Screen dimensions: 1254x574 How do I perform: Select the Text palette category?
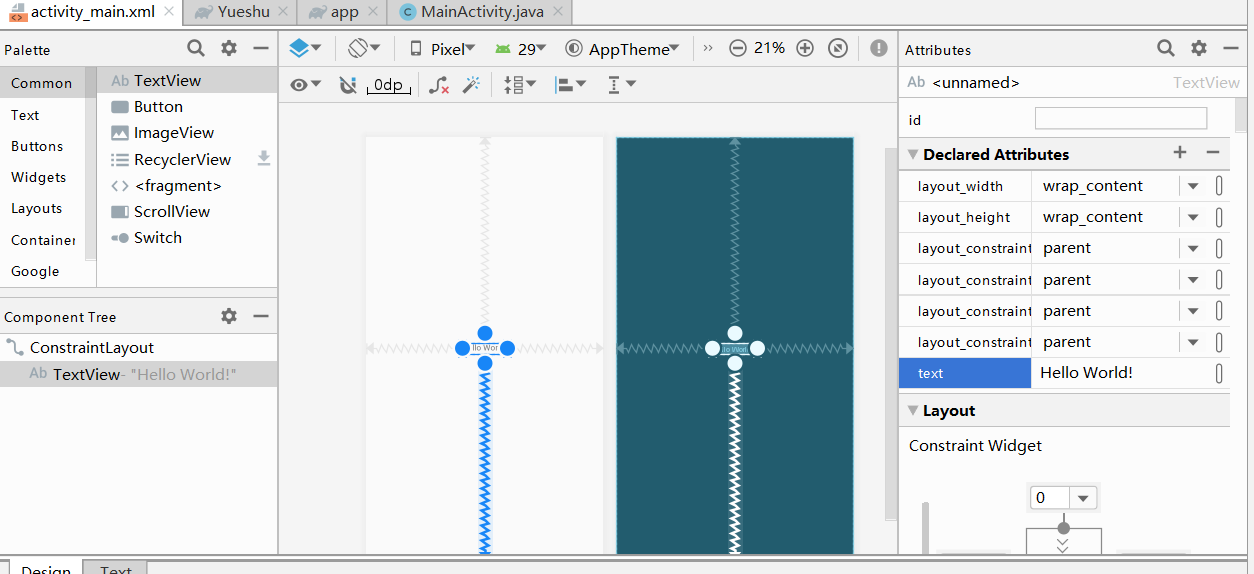click(x=42, y=115)
